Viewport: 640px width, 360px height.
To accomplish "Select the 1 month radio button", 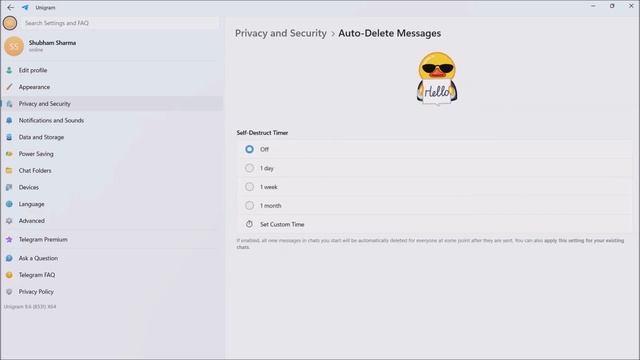I will (249, 206).
